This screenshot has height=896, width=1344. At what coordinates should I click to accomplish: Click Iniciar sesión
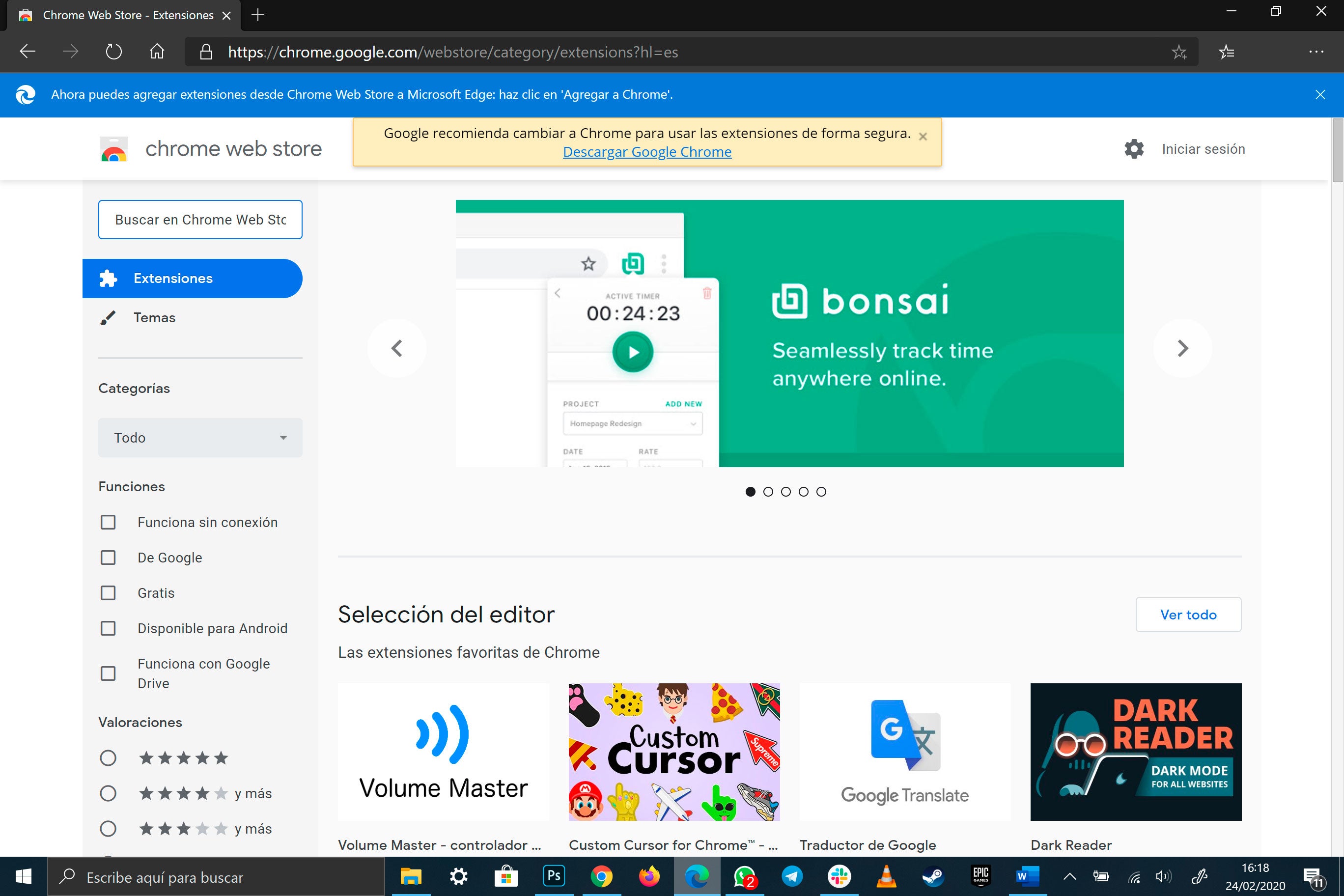1204,149
